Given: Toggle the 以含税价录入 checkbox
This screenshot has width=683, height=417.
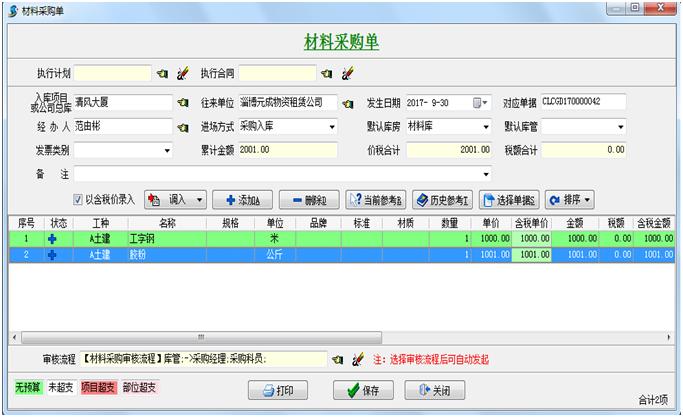Looking at the screenshot, I should pos(78,199).
